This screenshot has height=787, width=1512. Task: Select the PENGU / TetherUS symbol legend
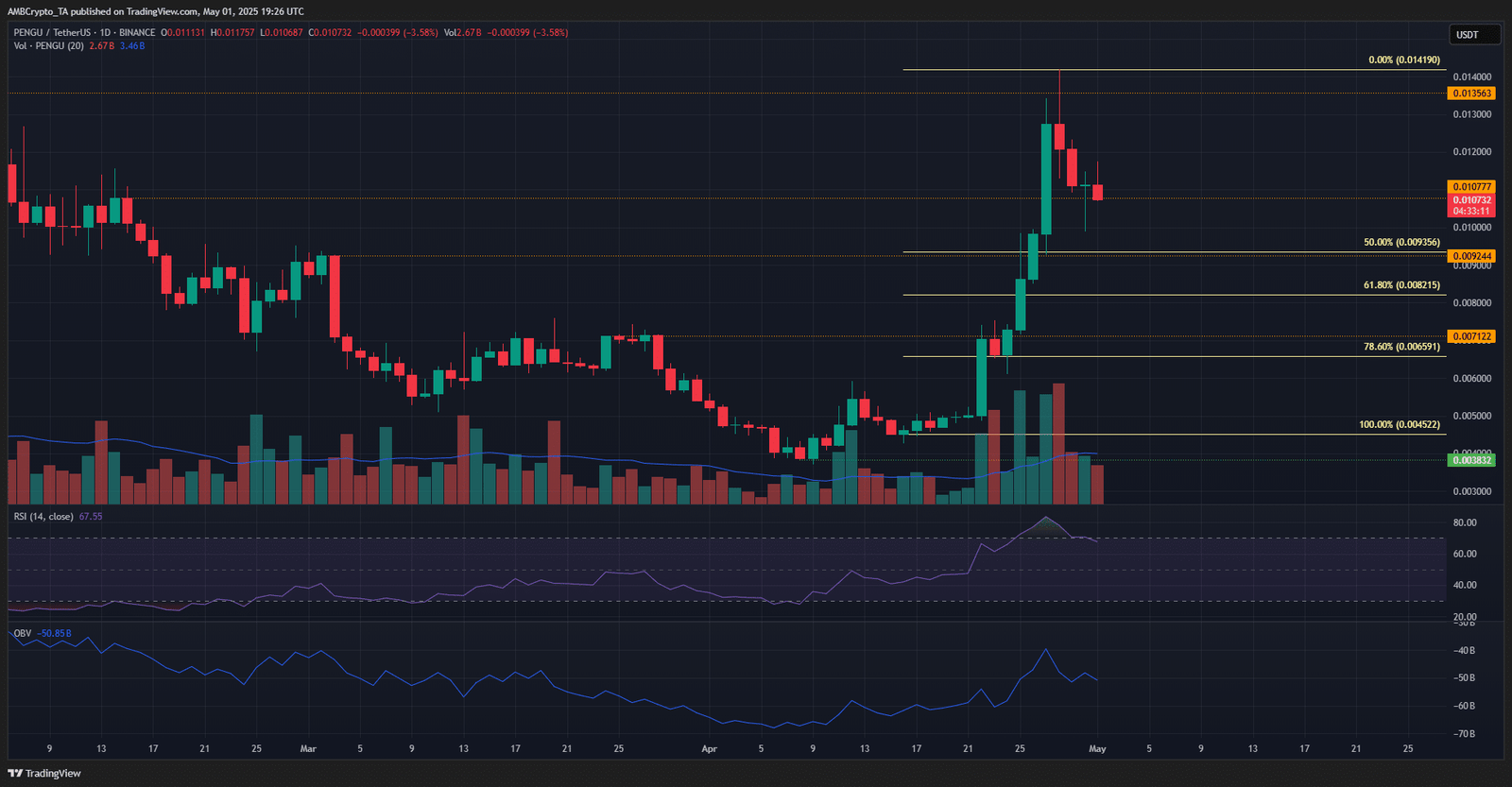click(84, 32)
